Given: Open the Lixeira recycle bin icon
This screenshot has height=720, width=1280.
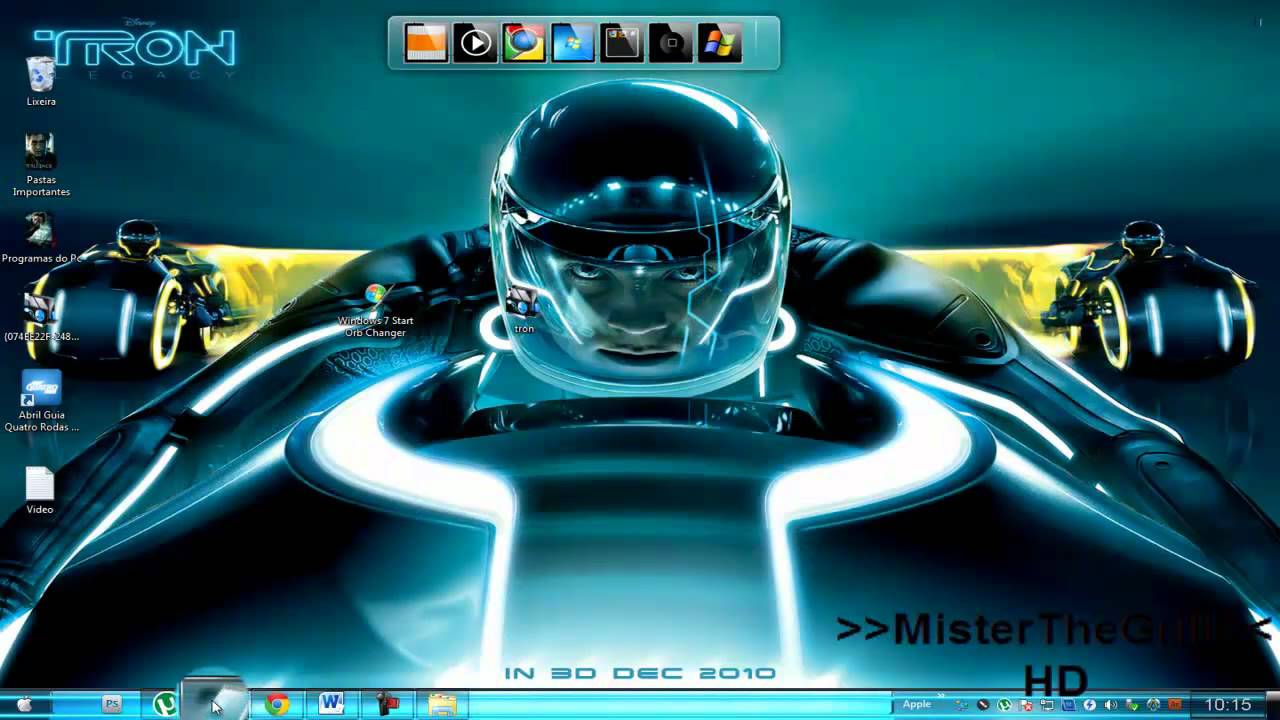Looking at the screenshot, I should (40, 80).
